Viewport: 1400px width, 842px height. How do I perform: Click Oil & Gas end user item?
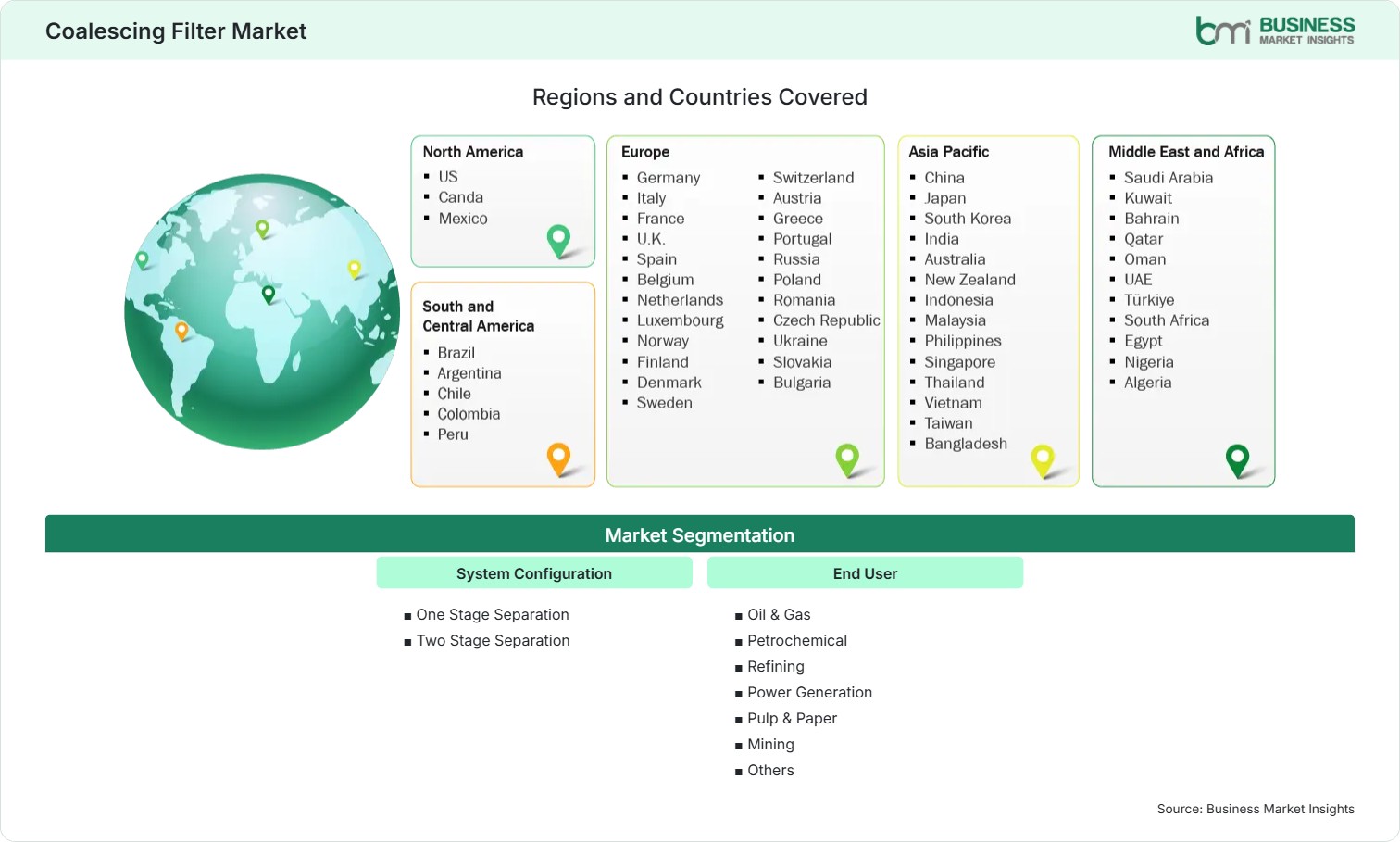(x=779, y=614)
